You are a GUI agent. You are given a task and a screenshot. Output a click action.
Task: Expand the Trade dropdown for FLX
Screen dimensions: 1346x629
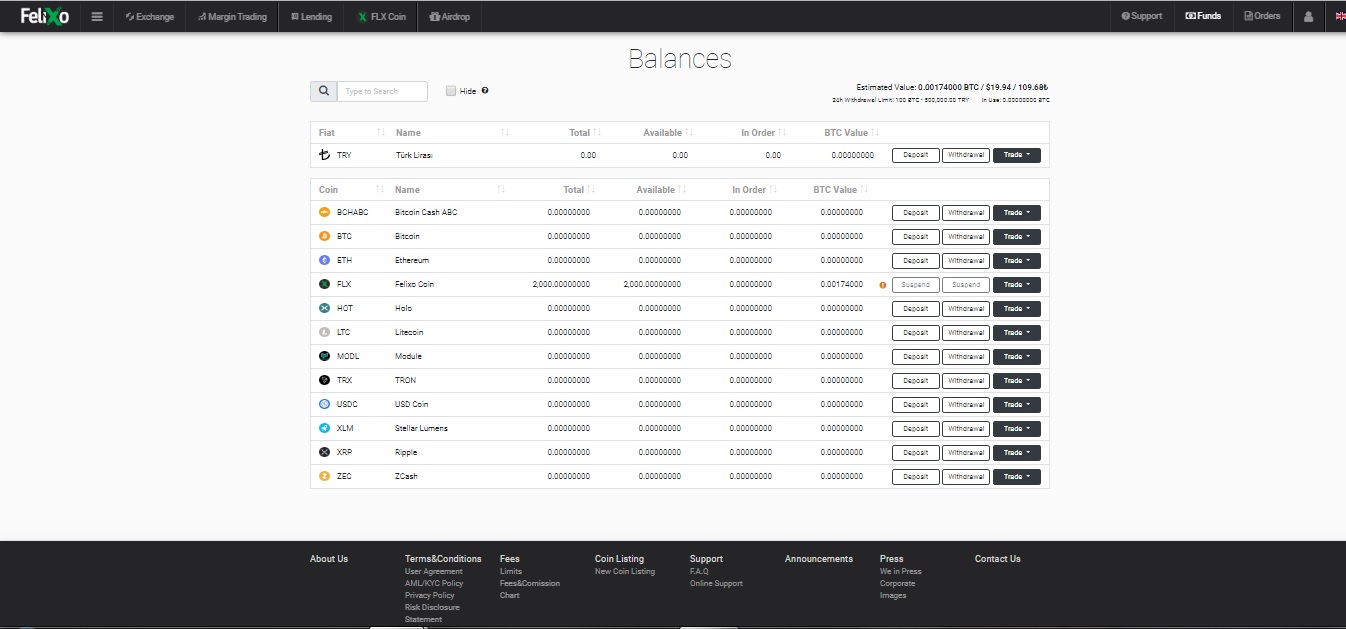point(1016,285)
